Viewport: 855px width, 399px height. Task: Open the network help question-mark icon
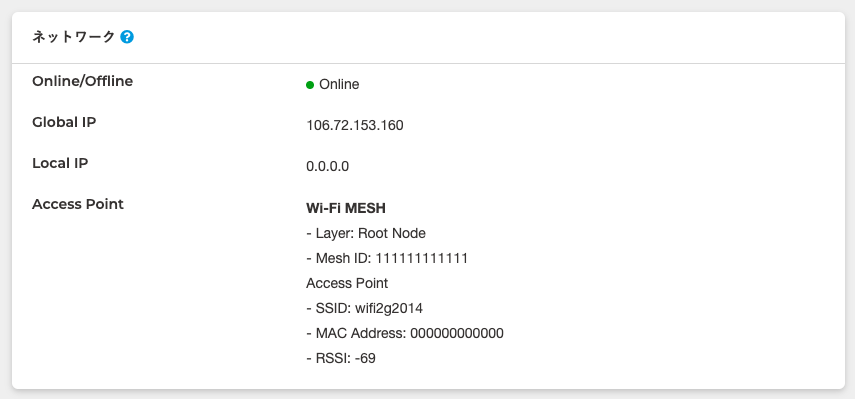click(x=127, y=37)
